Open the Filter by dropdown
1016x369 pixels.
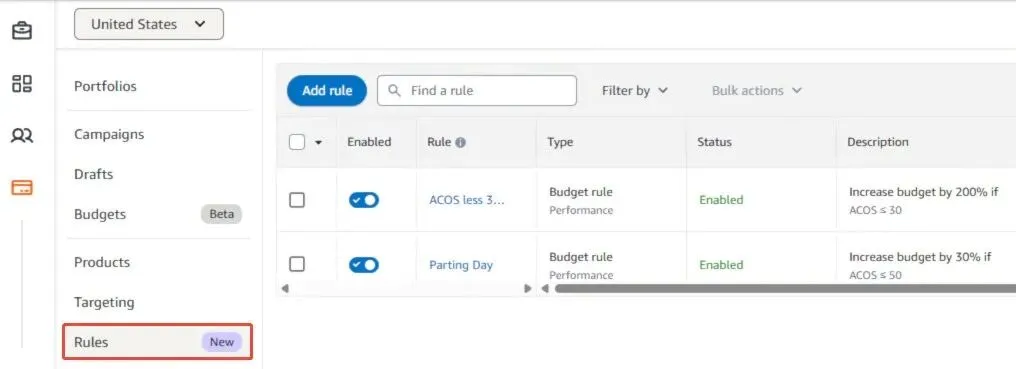634,91
